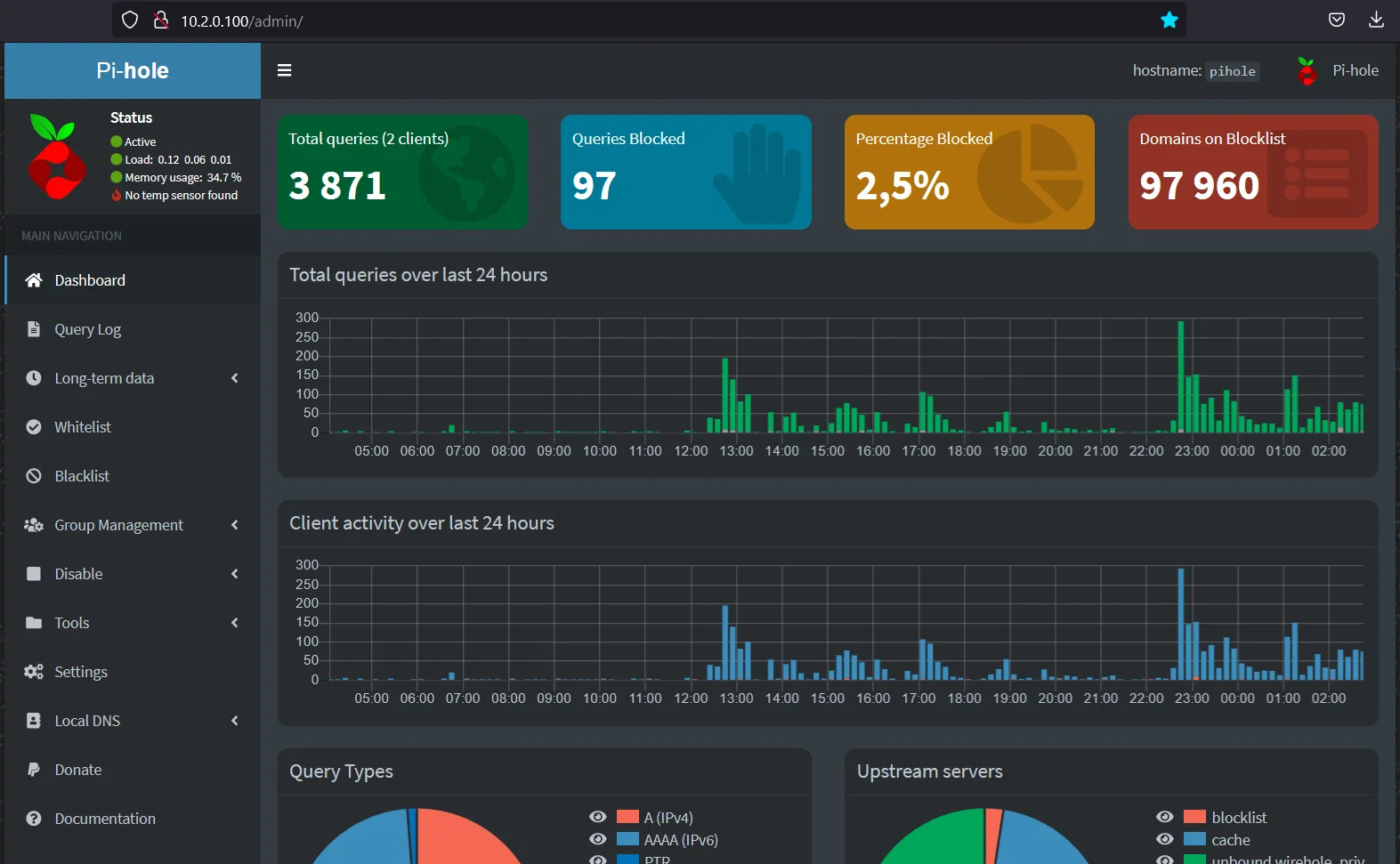
Task: Open the Tools menu item
Action: click(133, 623)
